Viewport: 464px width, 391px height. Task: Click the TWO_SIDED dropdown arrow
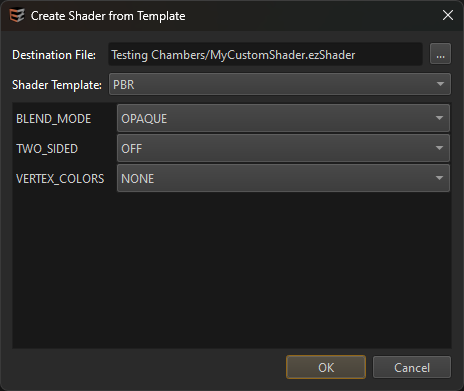point(439,148)
